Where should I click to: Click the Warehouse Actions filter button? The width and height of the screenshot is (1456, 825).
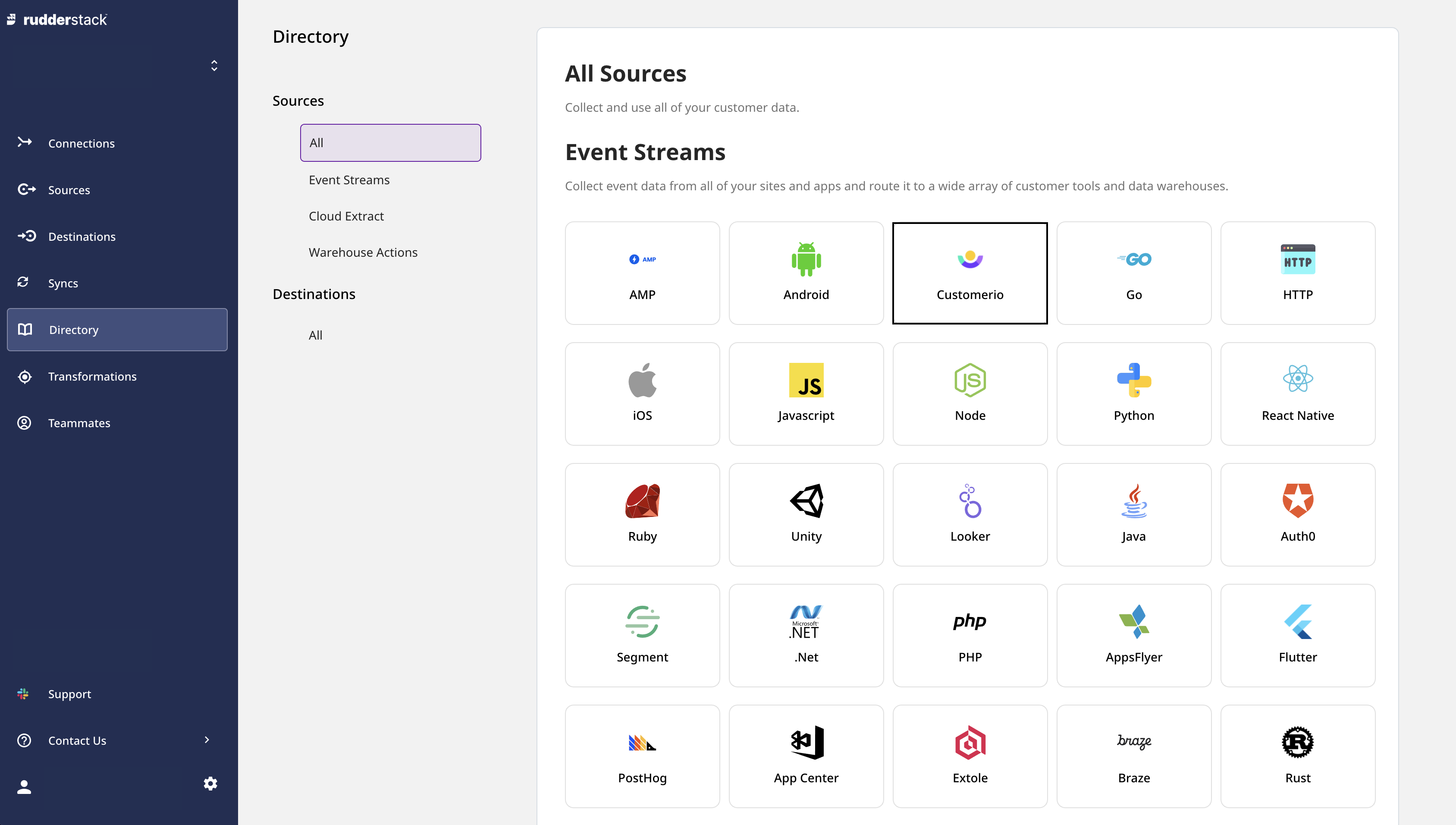(363, 251)
